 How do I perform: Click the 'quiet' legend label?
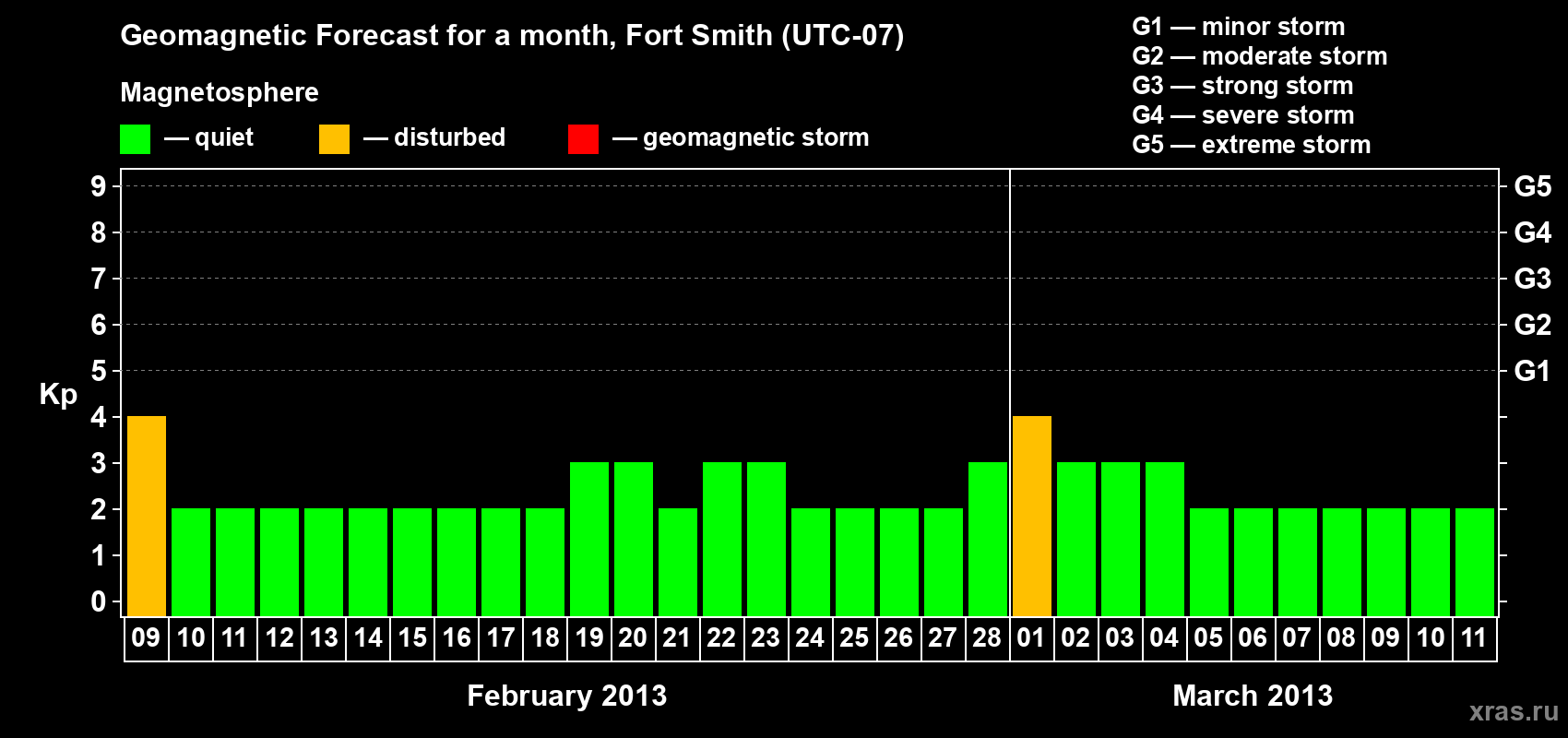[x=224, y=137]
